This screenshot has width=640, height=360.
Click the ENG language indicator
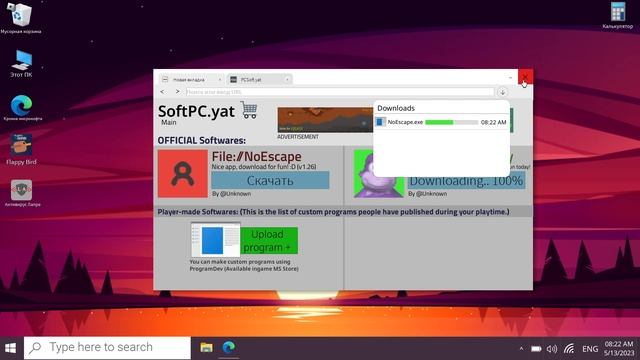(x=590, y=349)
